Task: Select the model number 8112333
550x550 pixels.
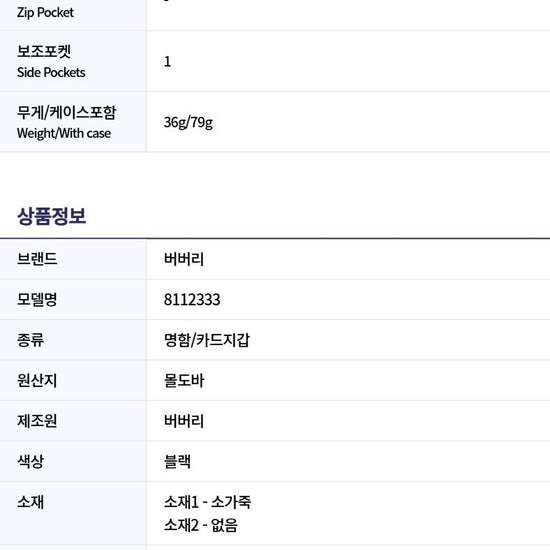Action: tap(192, 300)
